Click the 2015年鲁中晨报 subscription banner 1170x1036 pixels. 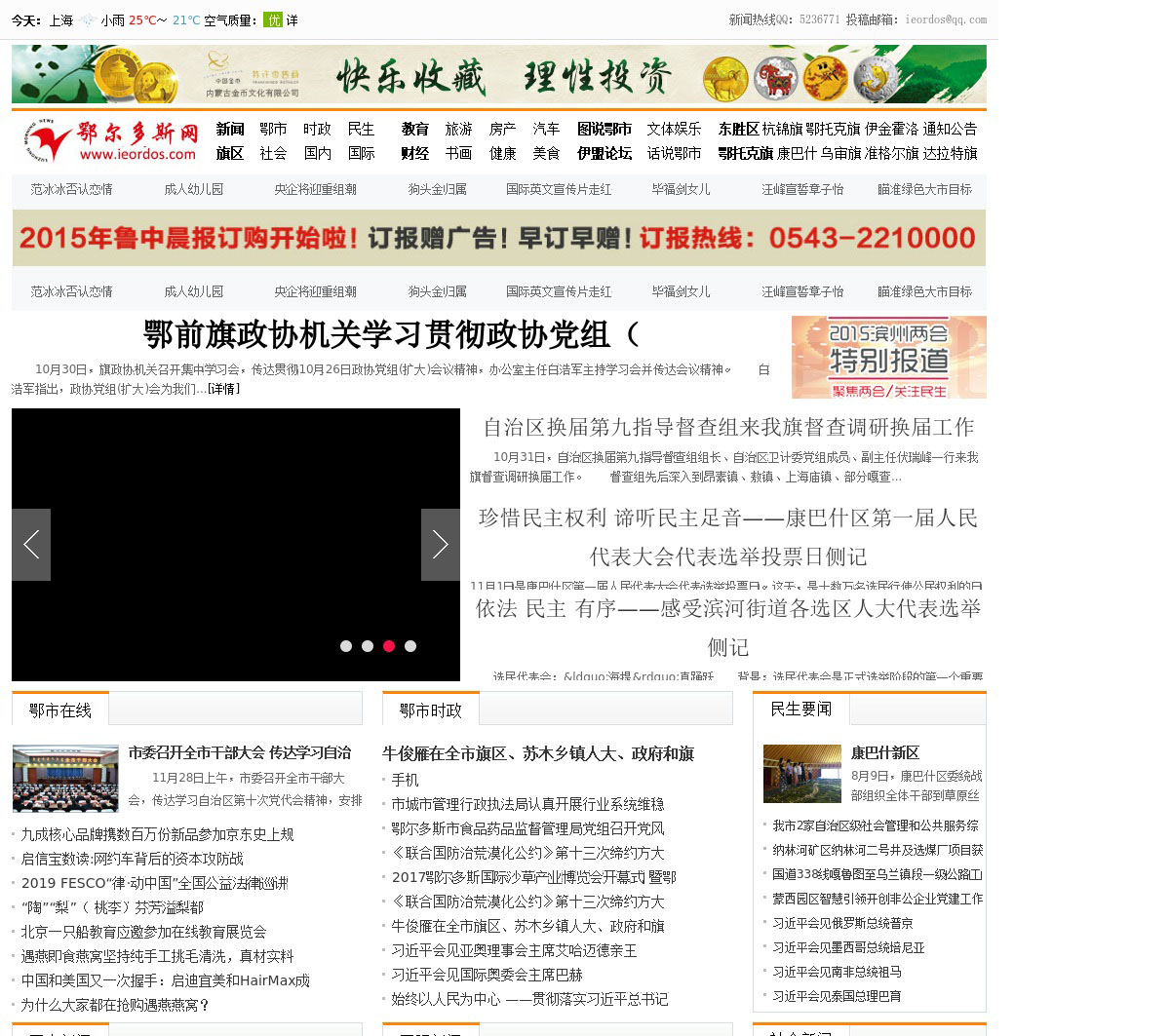[499, 238]
